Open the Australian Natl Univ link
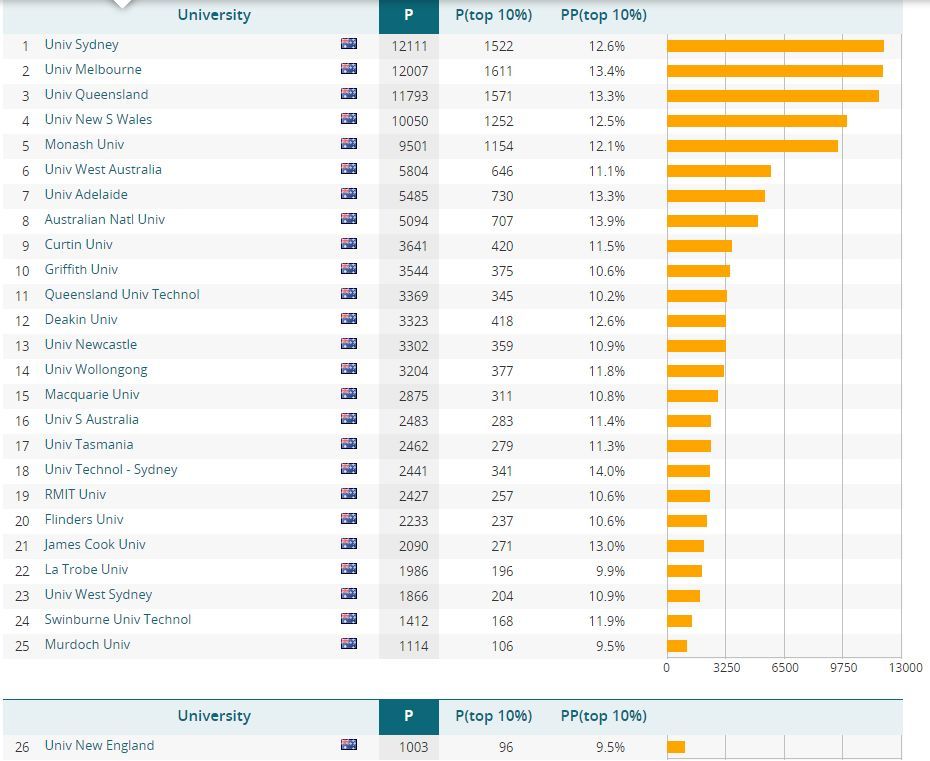The image size is (930, 761). click(x=104, y=219)
